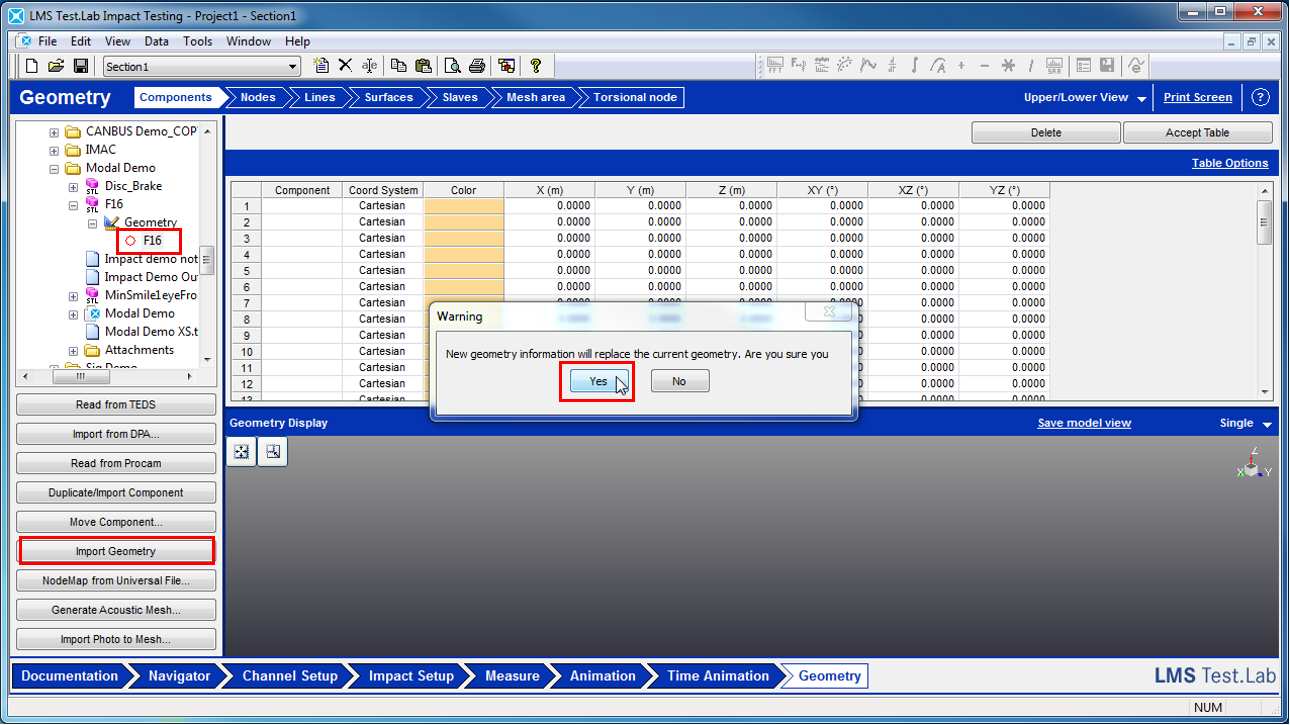
Task: Click the FFT toolbar icon
Action: [x=774, y=66]
